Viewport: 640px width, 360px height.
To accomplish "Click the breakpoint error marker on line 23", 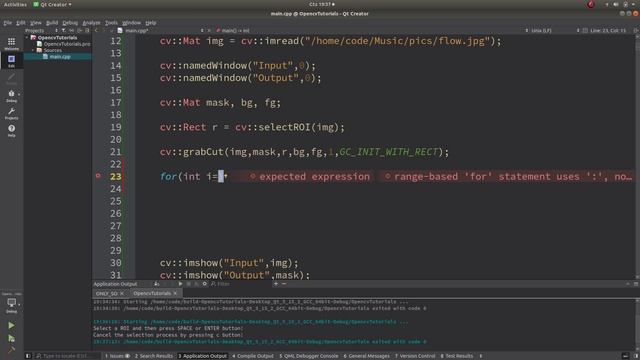I will point(98,176).
